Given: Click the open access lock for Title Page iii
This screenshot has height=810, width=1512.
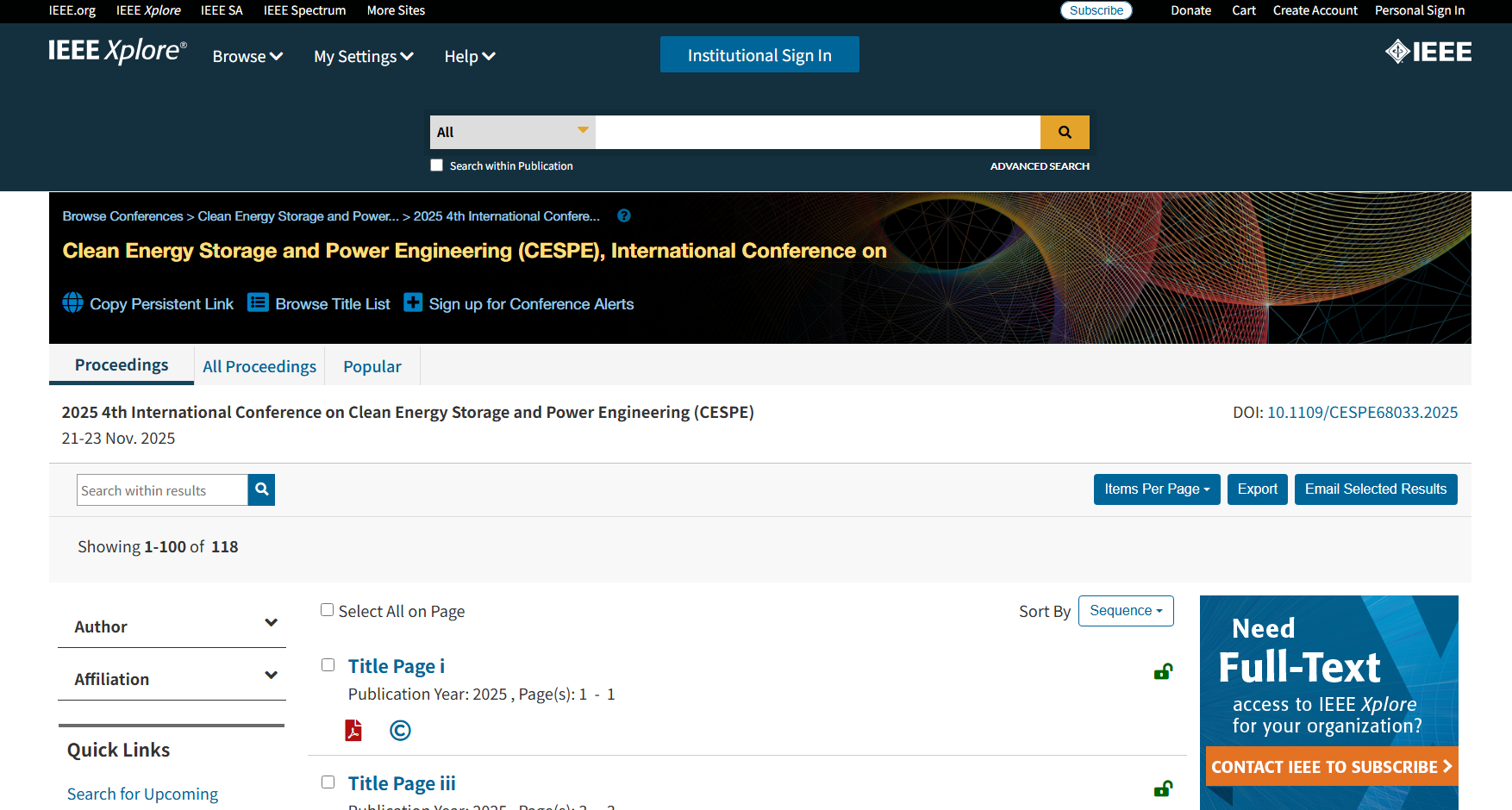Looking at the screenshot, I should 1163,788.
